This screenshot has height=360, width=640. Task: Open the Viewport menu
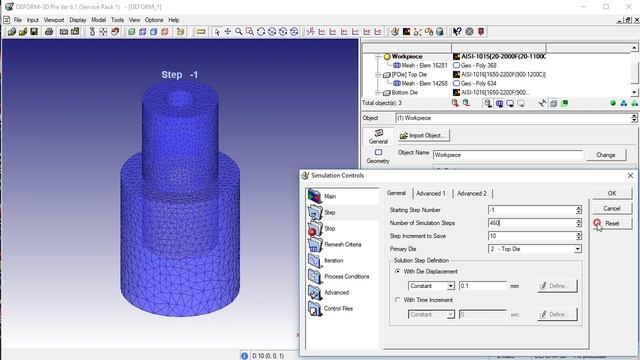pos(54,20)
